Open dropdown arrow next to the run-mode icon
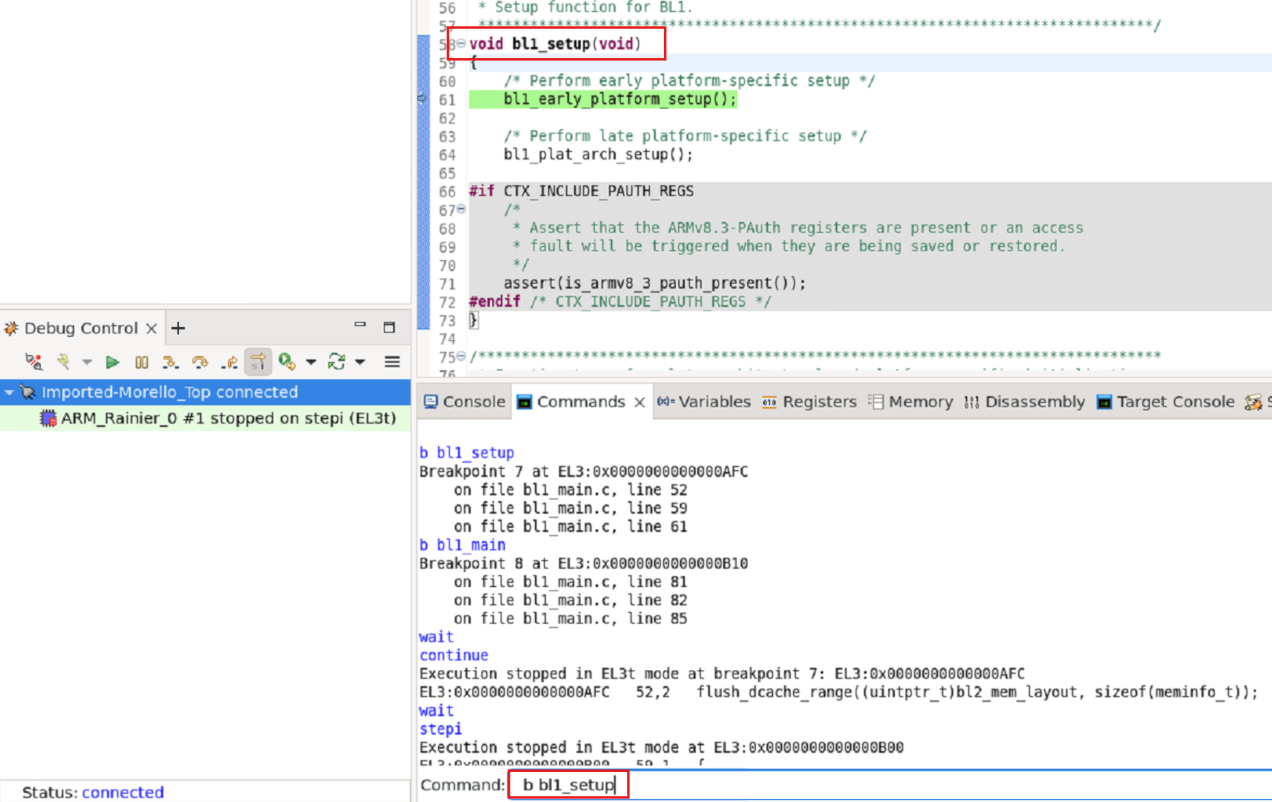1272x802 pixels. click(x=310, y=362)
